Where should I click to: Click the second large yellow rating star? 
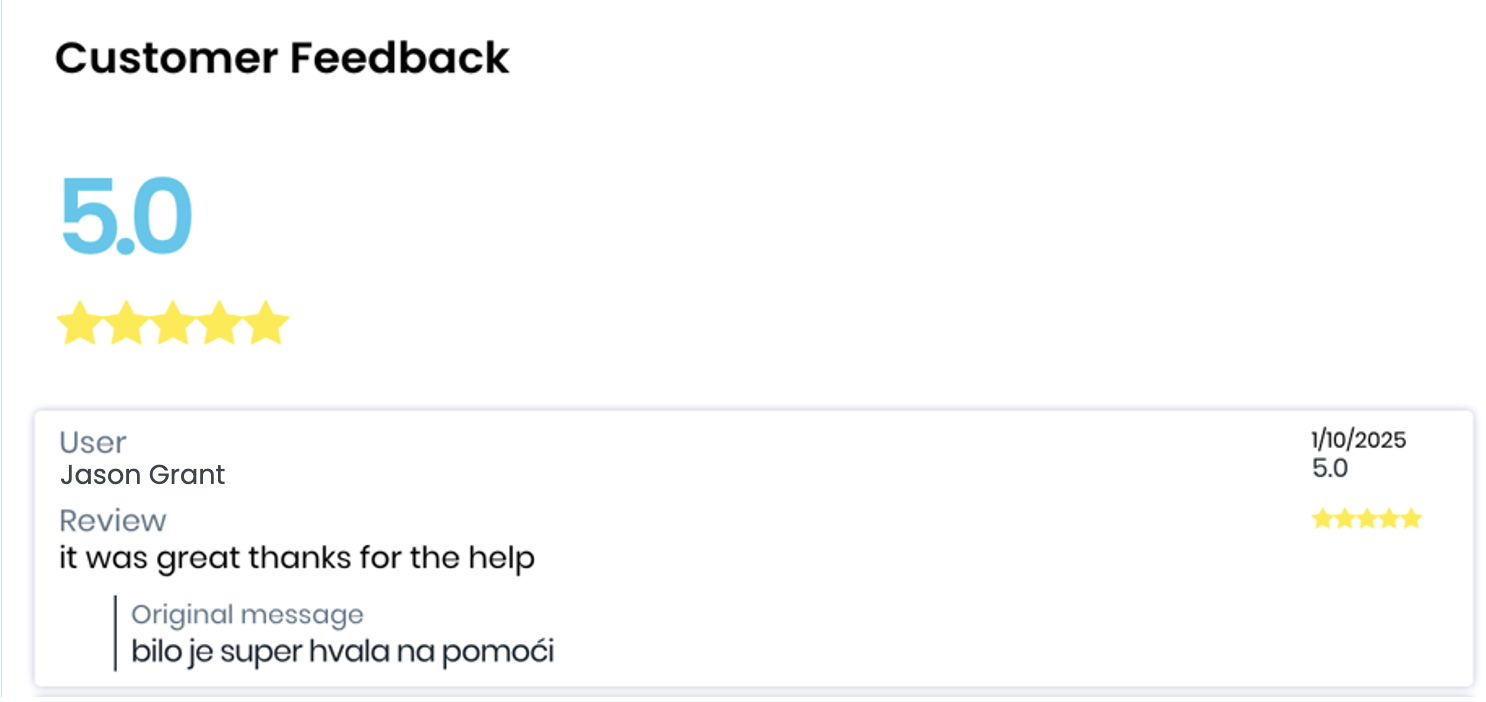click(x=126, y=324)
